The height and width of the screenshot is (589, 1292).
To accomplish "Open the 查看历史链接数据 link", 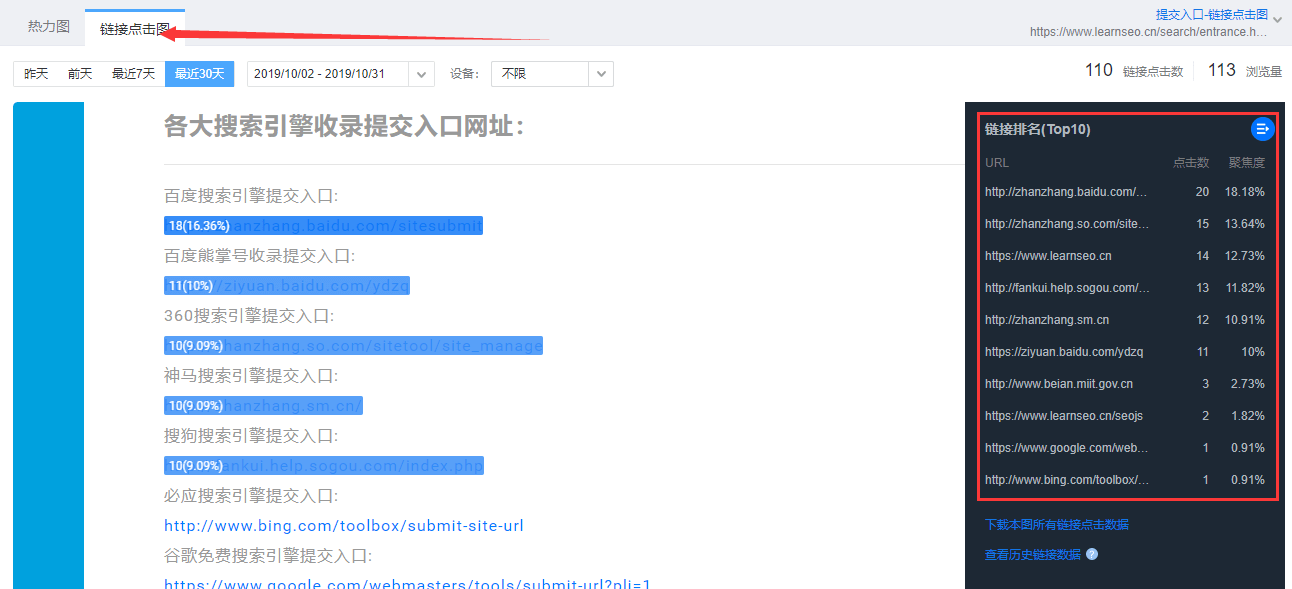I will coord(1032,554).
